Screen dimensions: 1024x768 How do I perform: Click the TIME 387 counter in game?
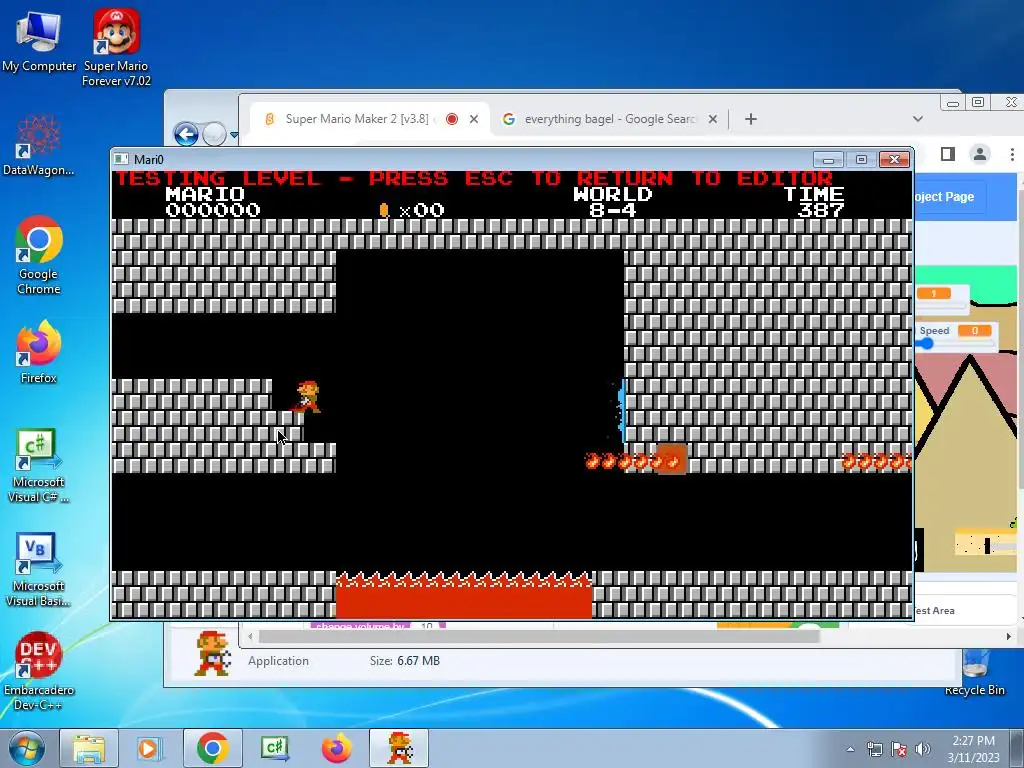[x=814, y=202]
